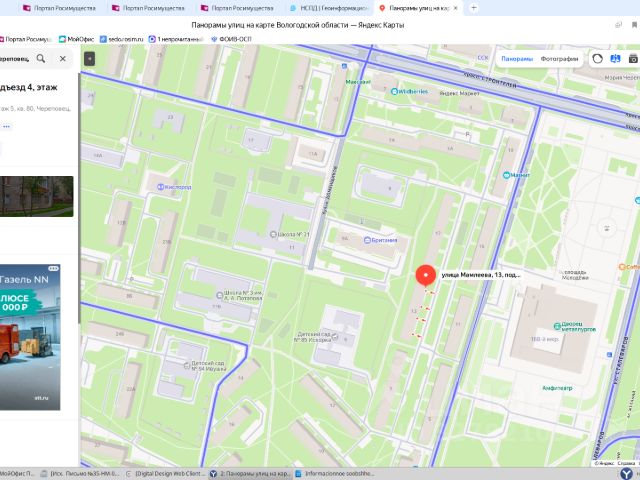Image resolution: width=640 pixels, height=480 pixels.
Task: Open the 'Исх. Письмо №35-НМ' taskbar window
Action: pyautogui.click(x=80, y=473)
